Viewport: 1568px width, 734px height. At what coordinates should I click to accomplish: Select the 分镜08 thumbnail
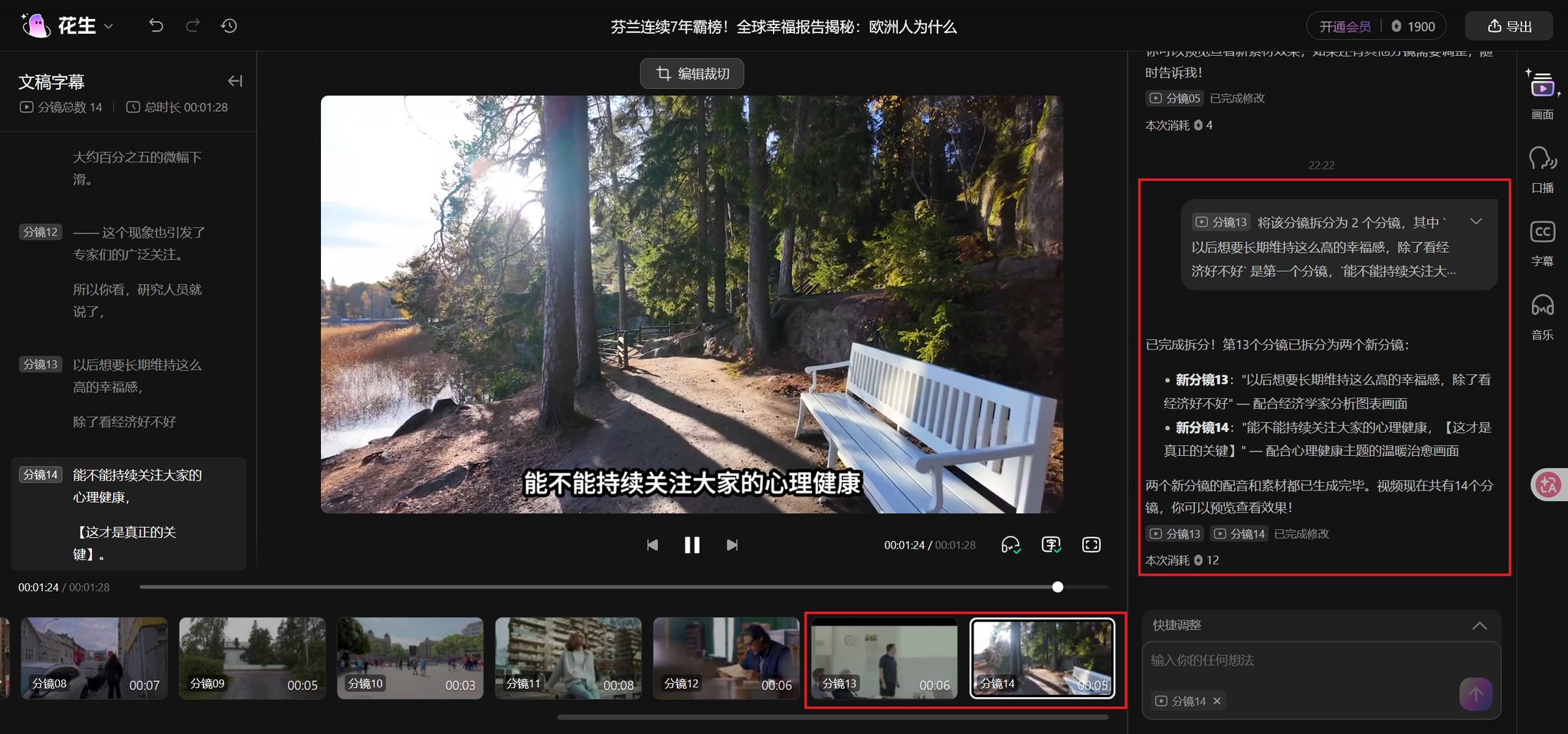94,658
